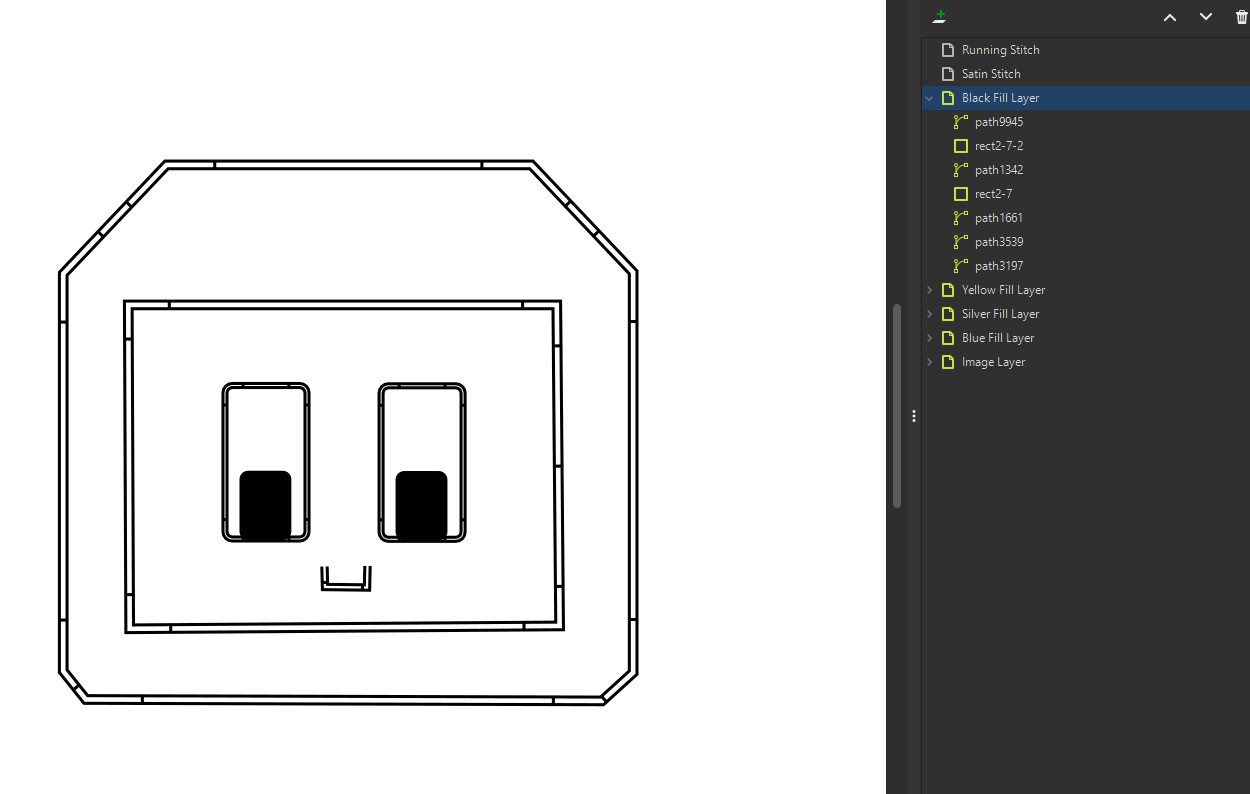
Task: Select path3539 text in layer list
Action: (x=999, y=242)
